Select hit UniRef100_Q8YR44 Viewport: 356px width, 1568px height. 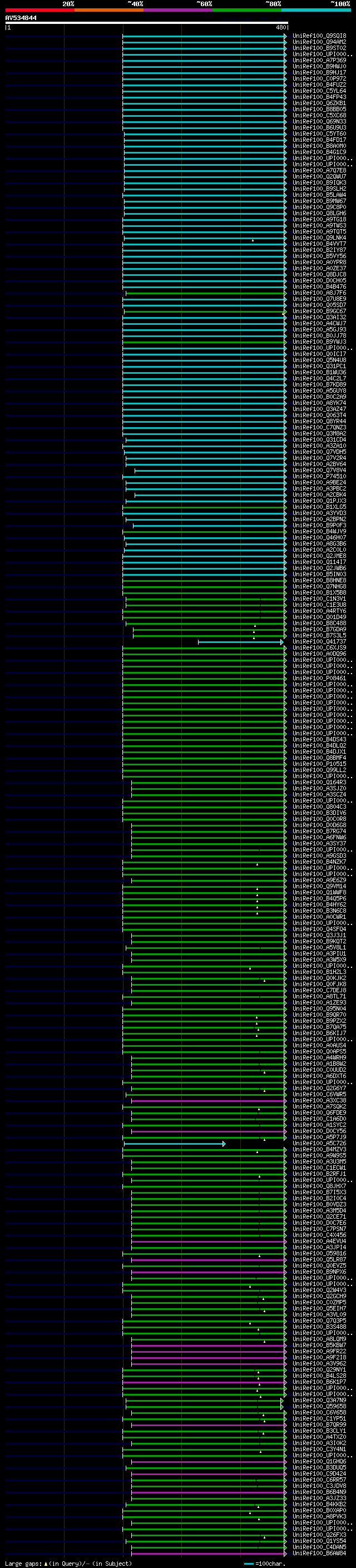319,421
